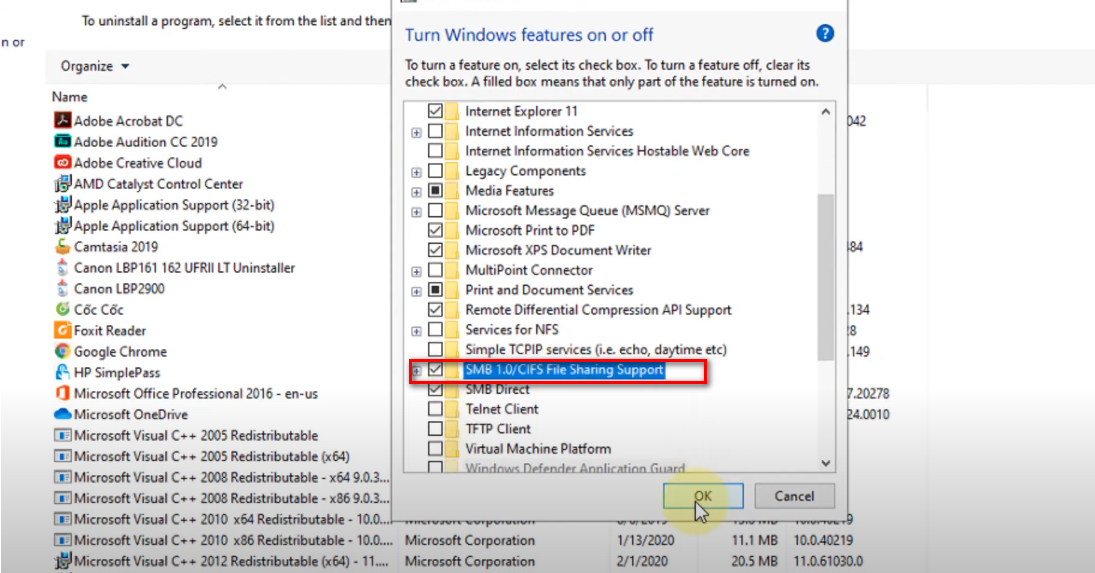Click the HP SimplePass icon
The width and height of the screenshot is (1095, 573).
(63, 372)
